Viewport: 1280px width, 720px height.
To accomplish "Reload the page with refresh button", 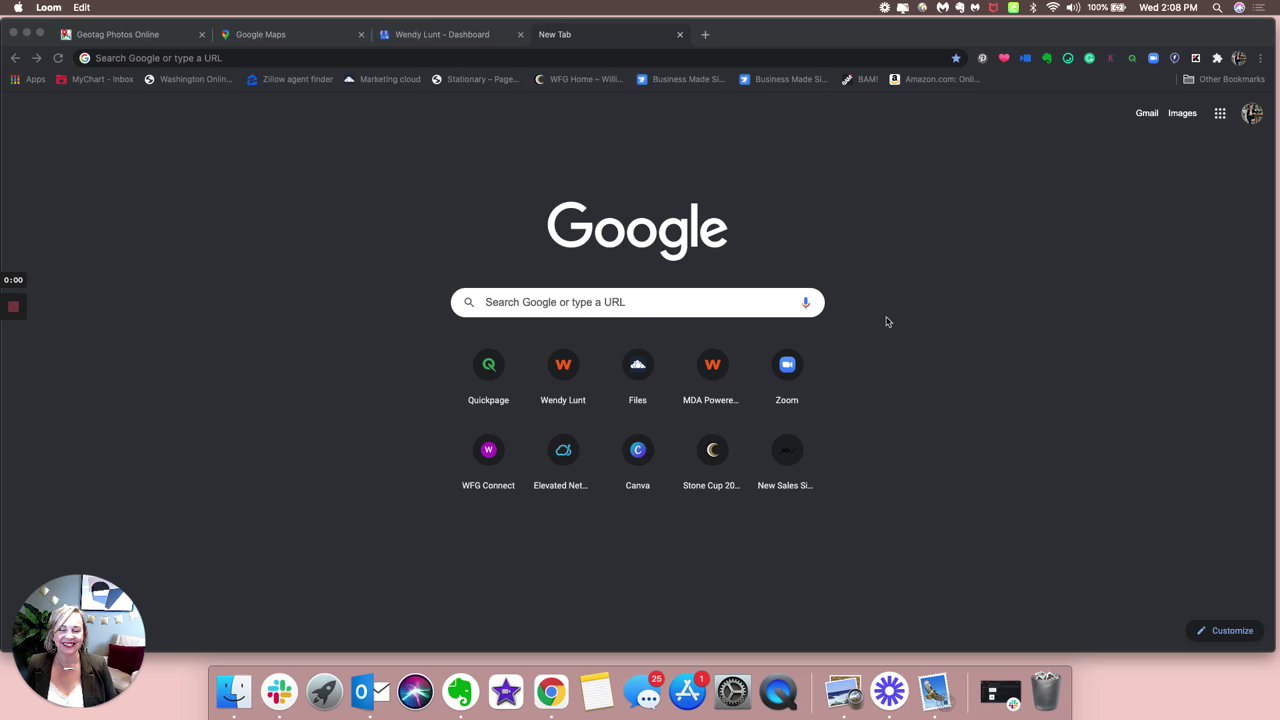I will [58, 58].
